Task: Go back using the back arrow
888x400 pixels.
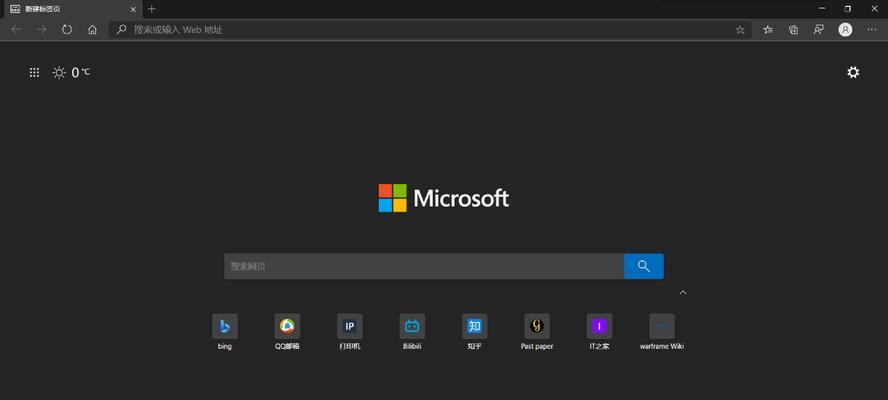Action: tap(16, 29)
